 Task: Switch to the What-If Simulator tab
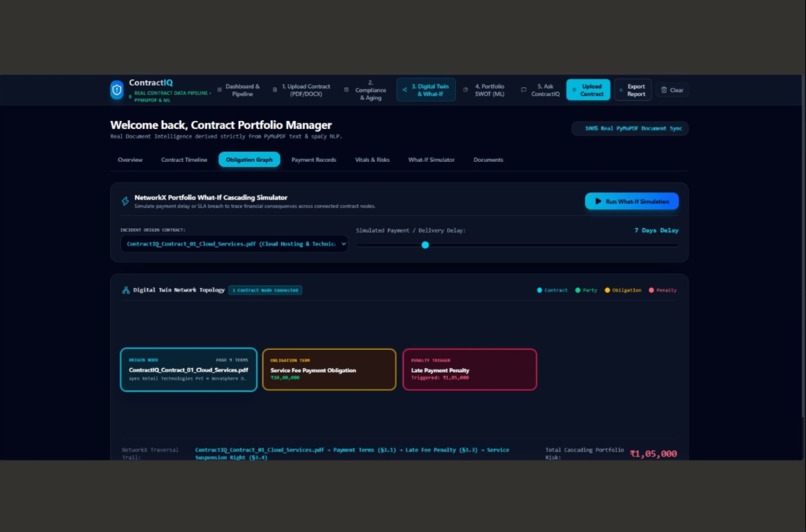(431, 160)
